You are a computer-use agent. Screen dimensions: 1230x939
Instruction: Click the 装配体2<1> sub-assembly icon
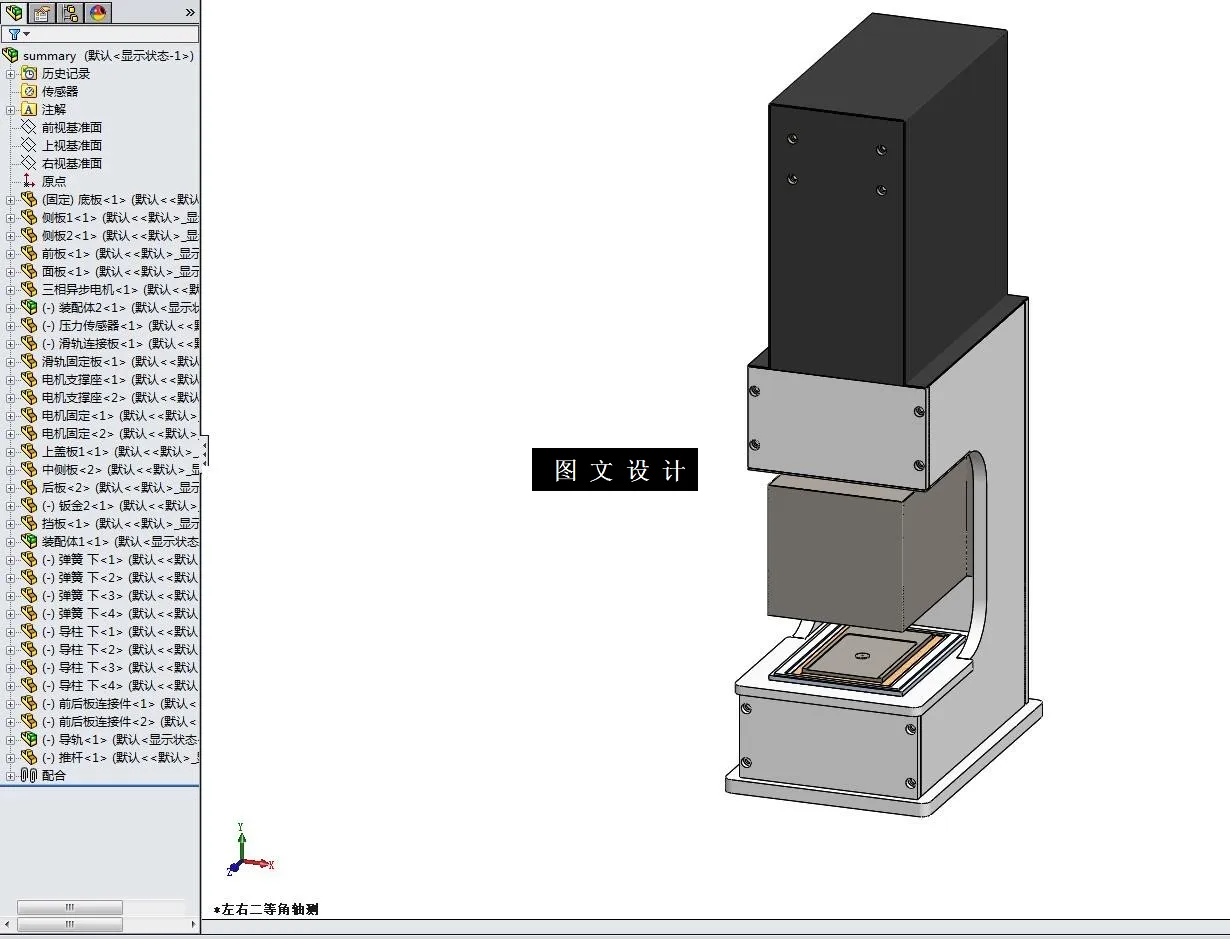pos(29,307)
